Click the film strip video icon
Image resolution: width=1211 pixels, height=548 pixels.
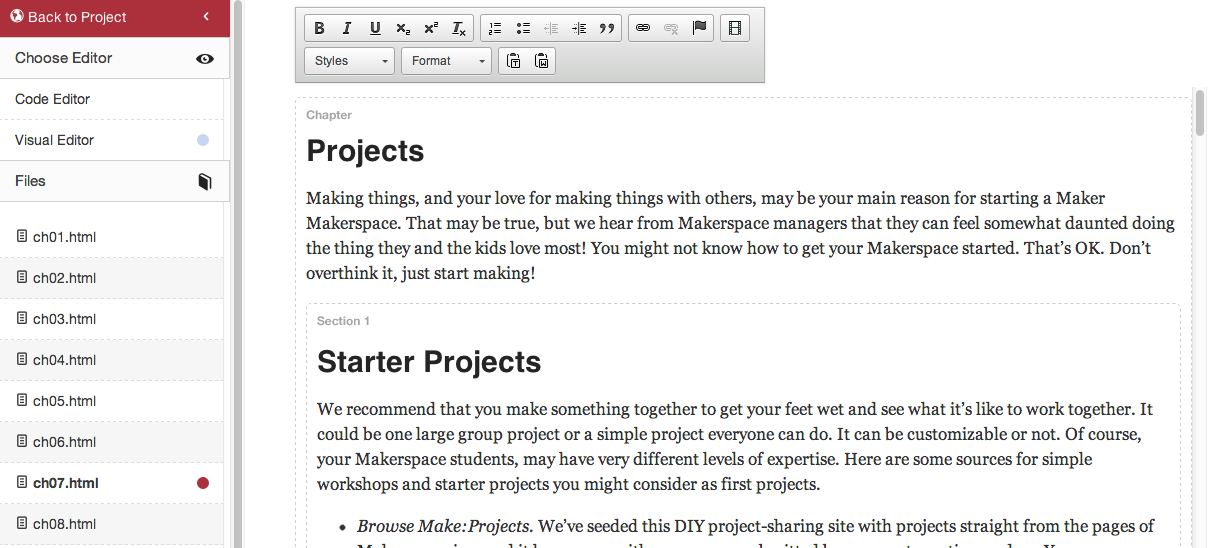point(735,28)
